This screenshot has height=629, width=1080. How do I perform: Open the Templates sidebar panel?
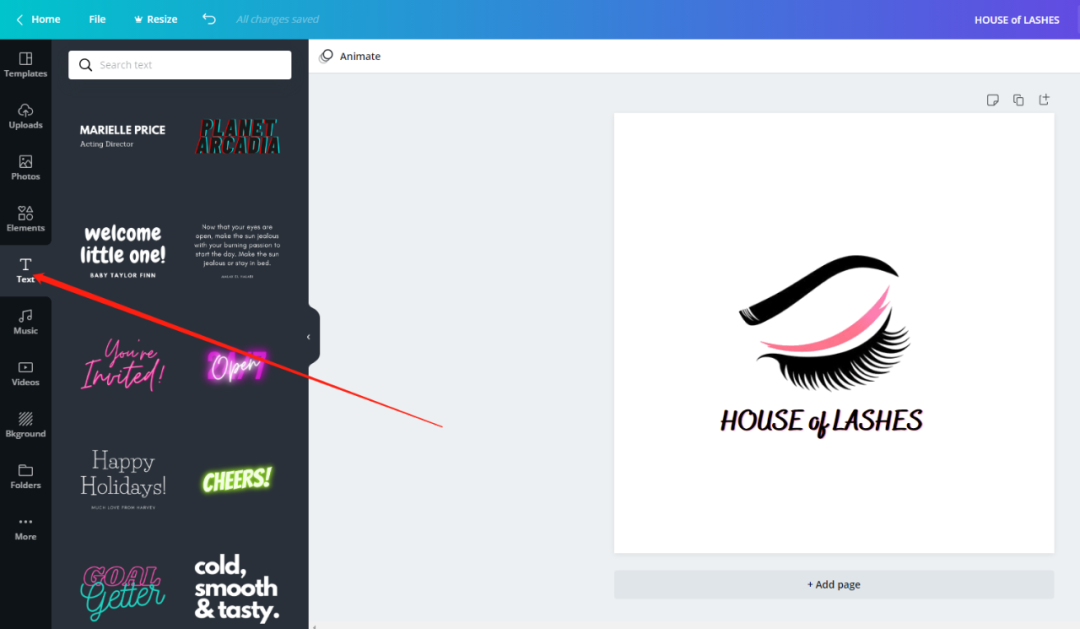[25, 65]
